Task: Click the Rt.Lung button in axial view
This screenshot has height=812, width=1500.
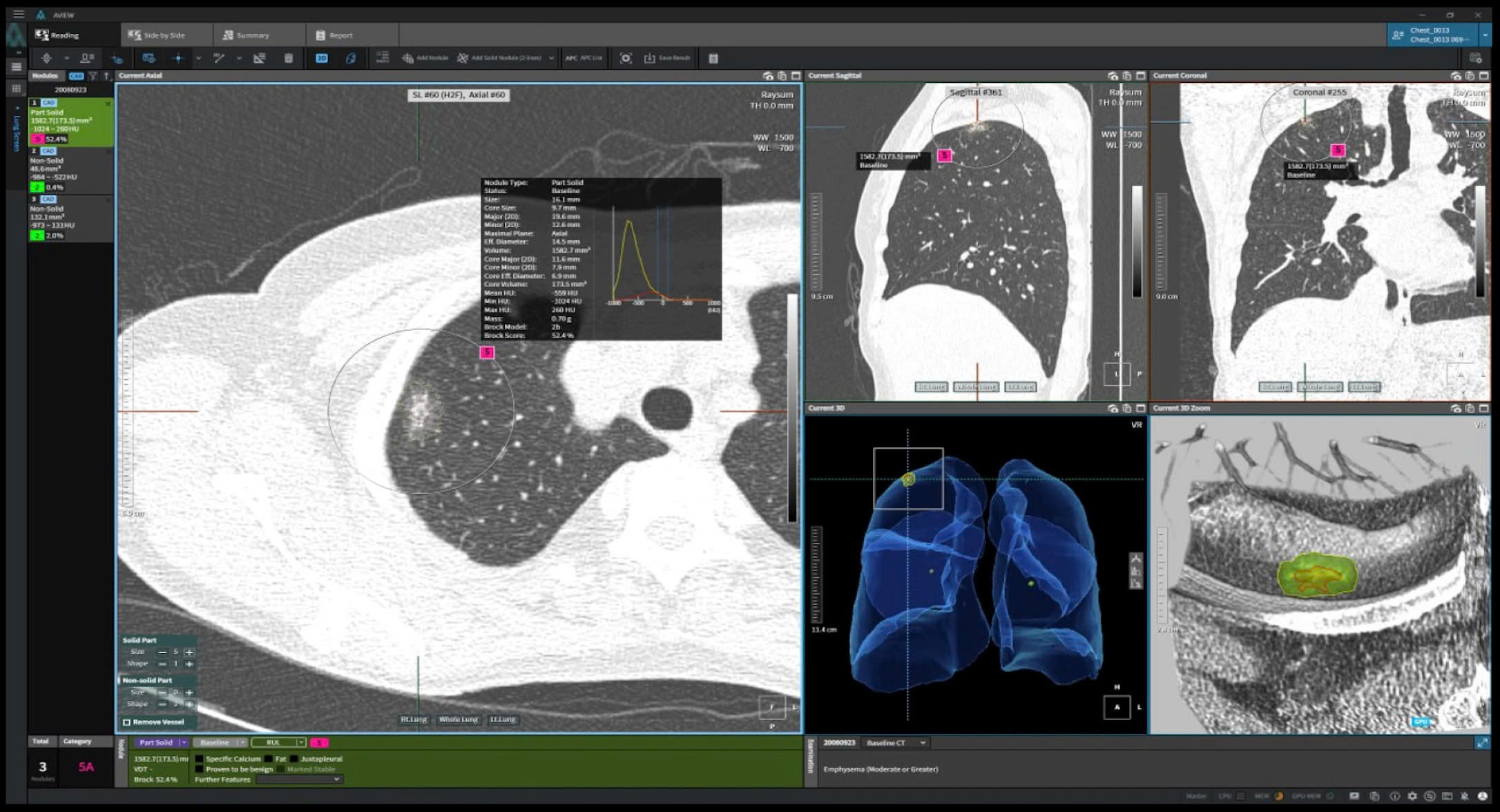Action: coord(414,719)
